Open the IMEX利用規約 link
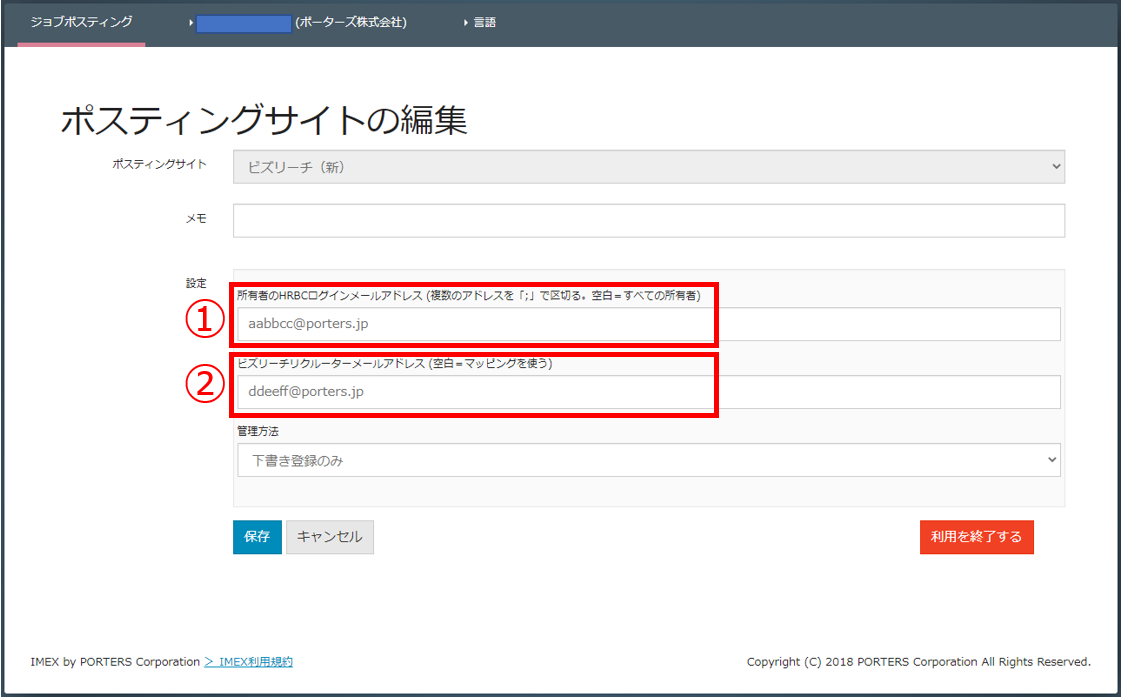Viewport: 1123px width, 697px height. point(254,662)
